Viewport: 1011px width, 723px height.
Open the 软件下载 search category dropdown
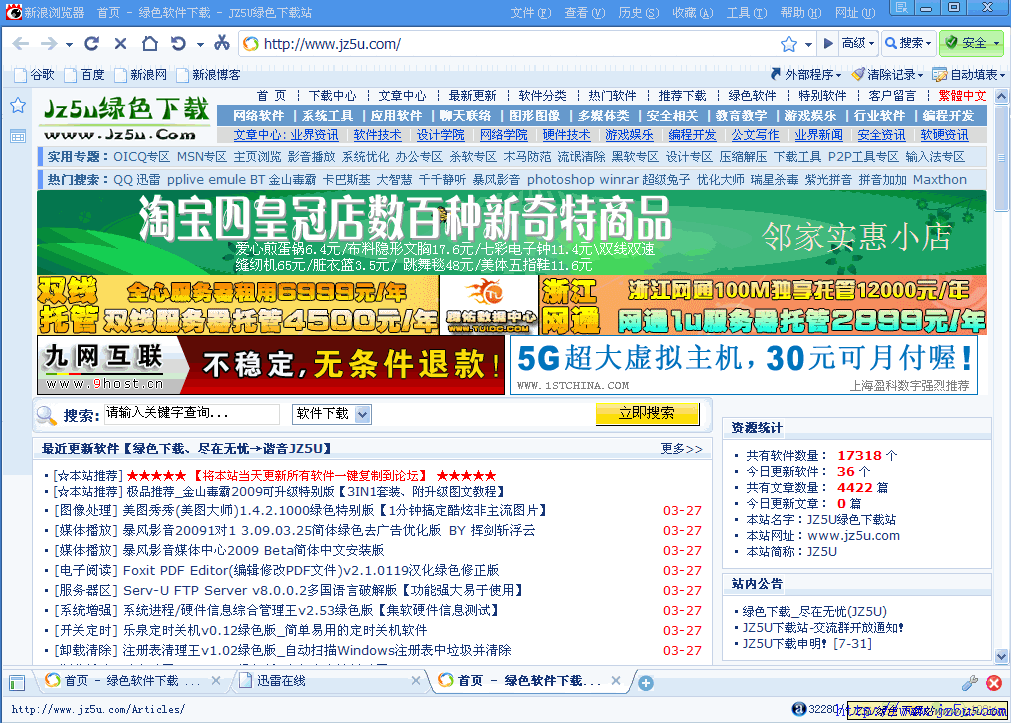(x=331, y=414)
